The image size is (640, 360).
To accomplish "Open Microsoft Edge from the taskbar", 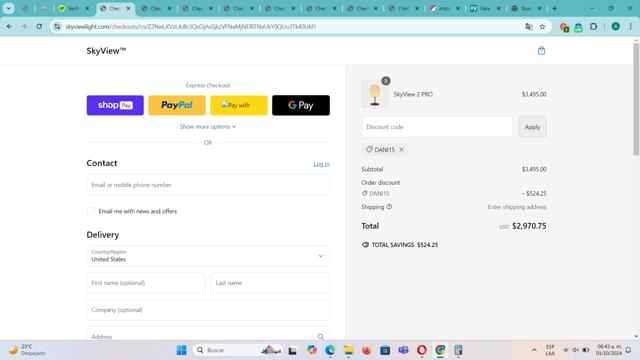I will (330, 350).
